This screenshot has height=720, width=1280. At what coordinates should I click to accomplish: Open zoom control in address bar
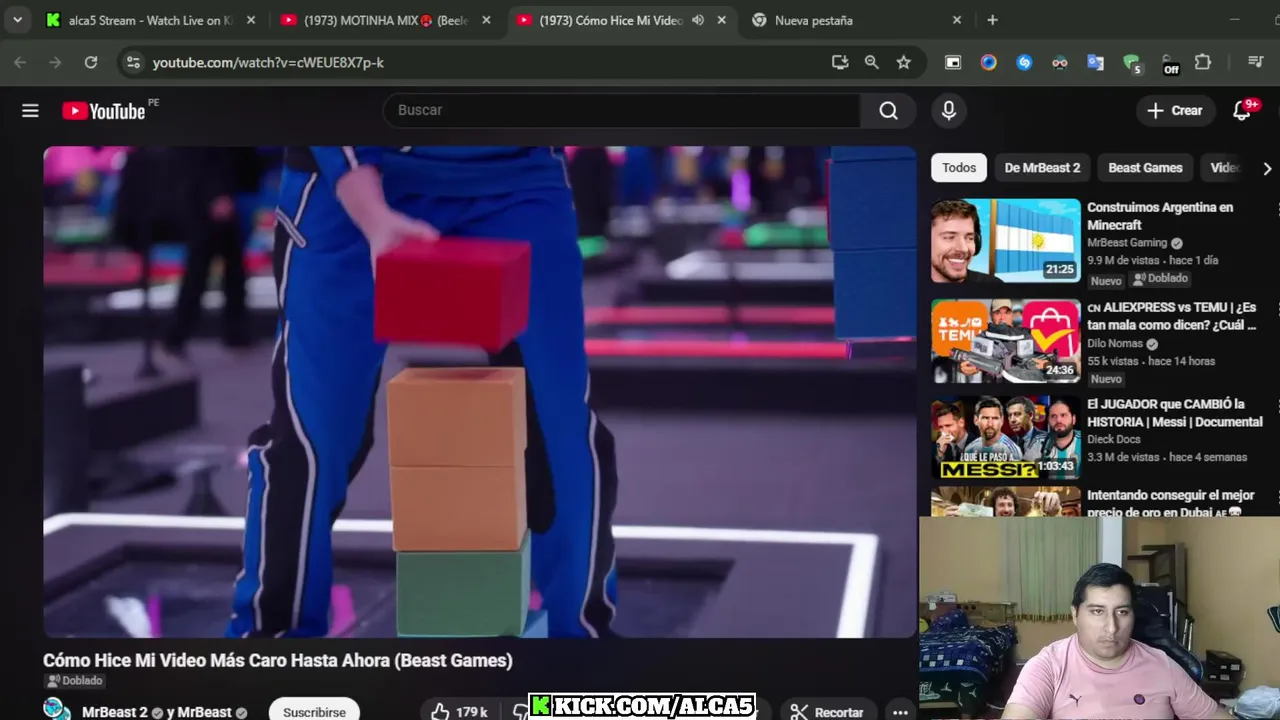click(872, 62)
